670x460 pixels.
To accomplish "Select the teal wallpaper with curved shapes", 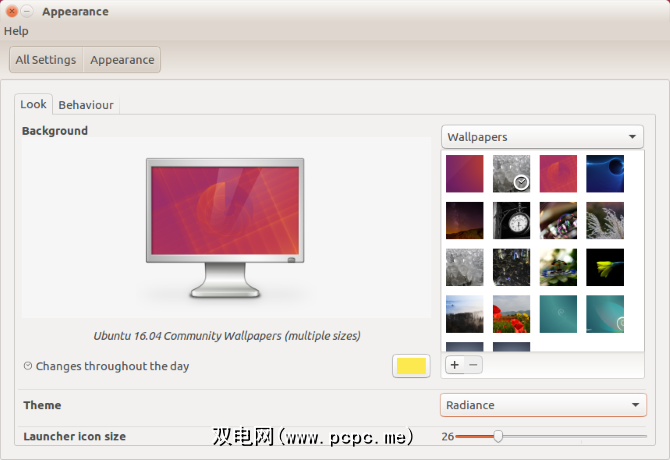I will pos(605,314).
